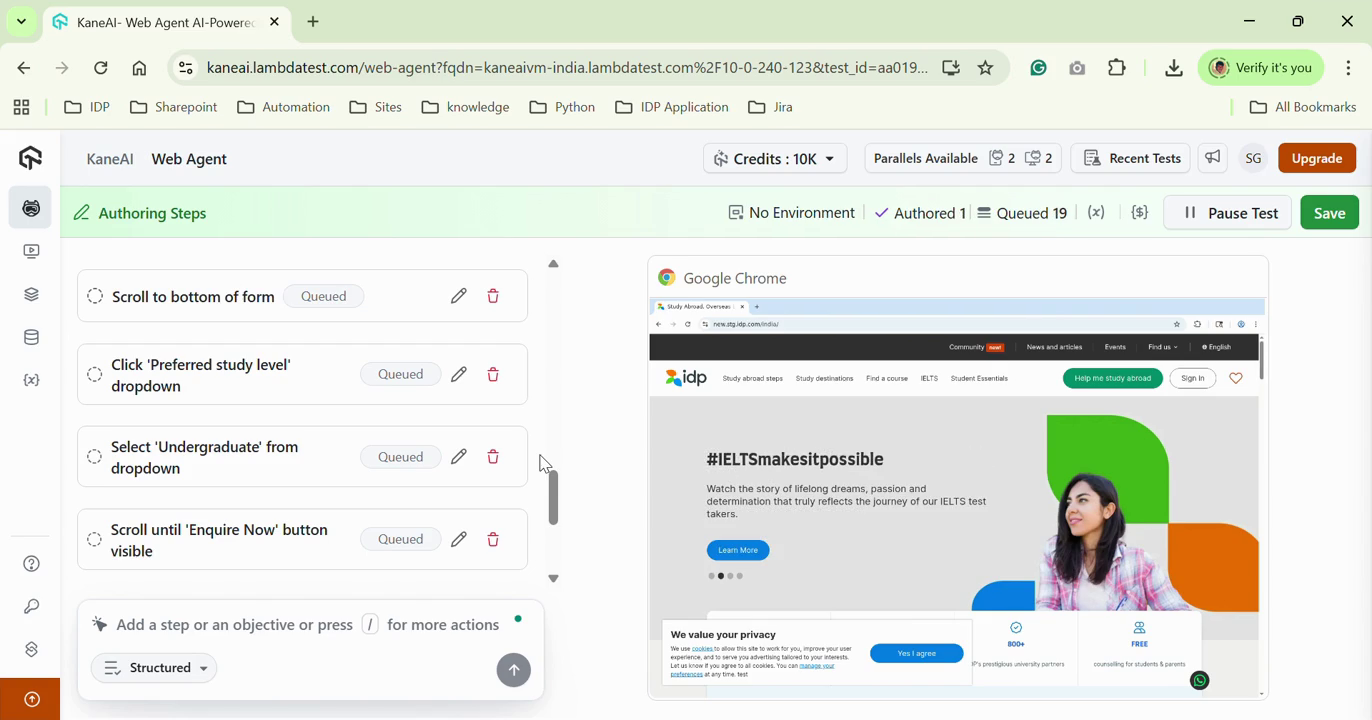The image size is (1372, 720).
Task: Click the LambdaTest logo in sidebar
Action: coord(31,158)
